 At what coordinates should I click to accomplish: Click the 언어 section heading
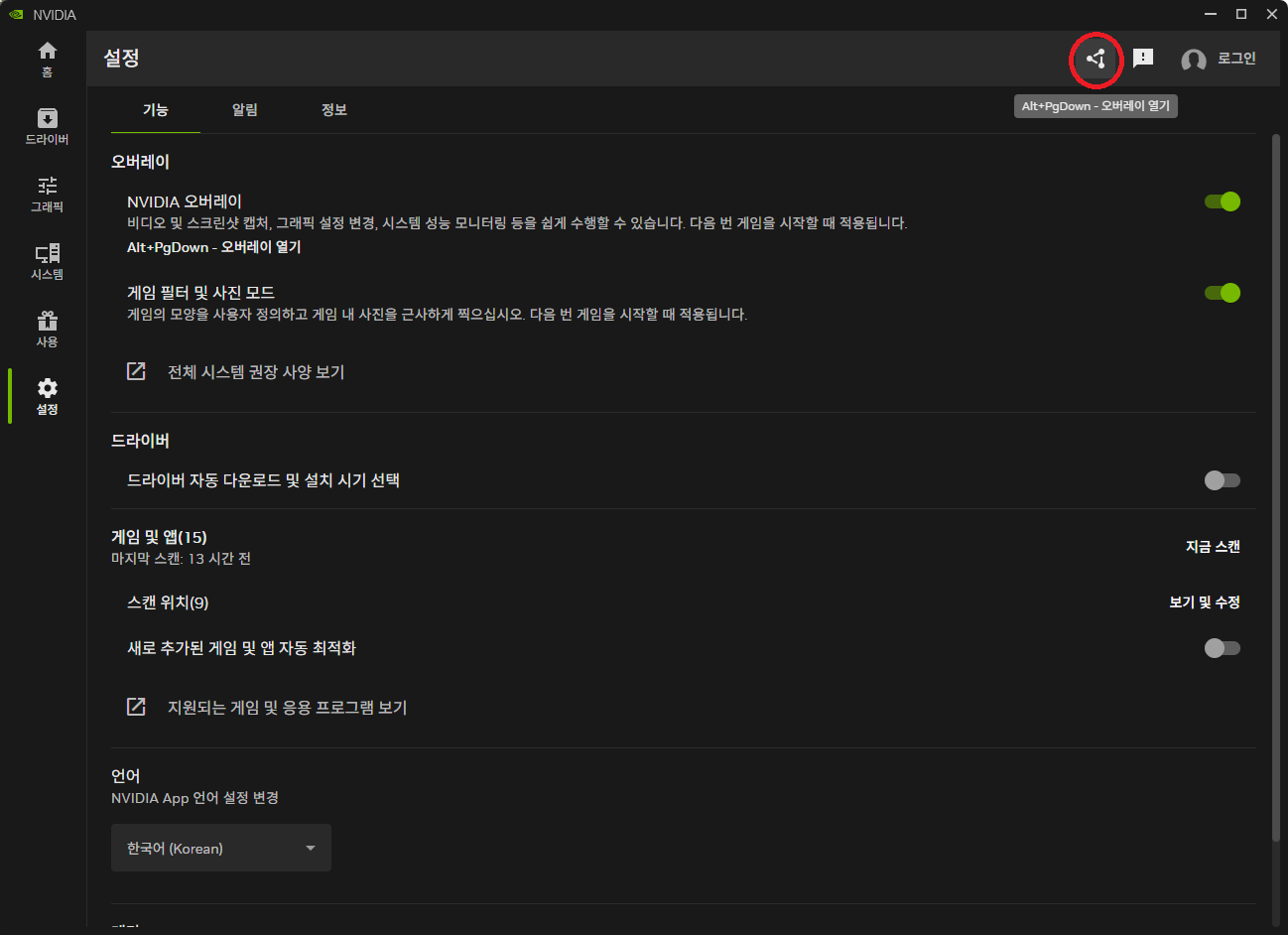point(125,776)
